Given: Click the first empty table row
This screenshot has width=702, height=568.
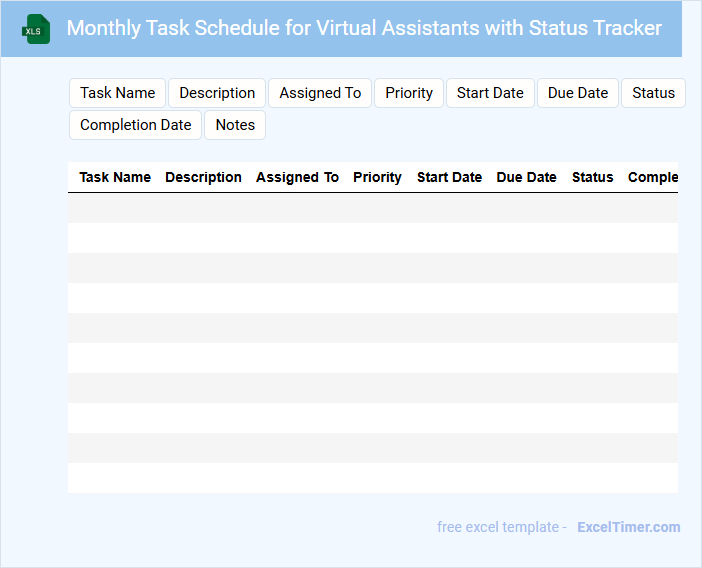Looking at the screenshot, I should 372,208.
